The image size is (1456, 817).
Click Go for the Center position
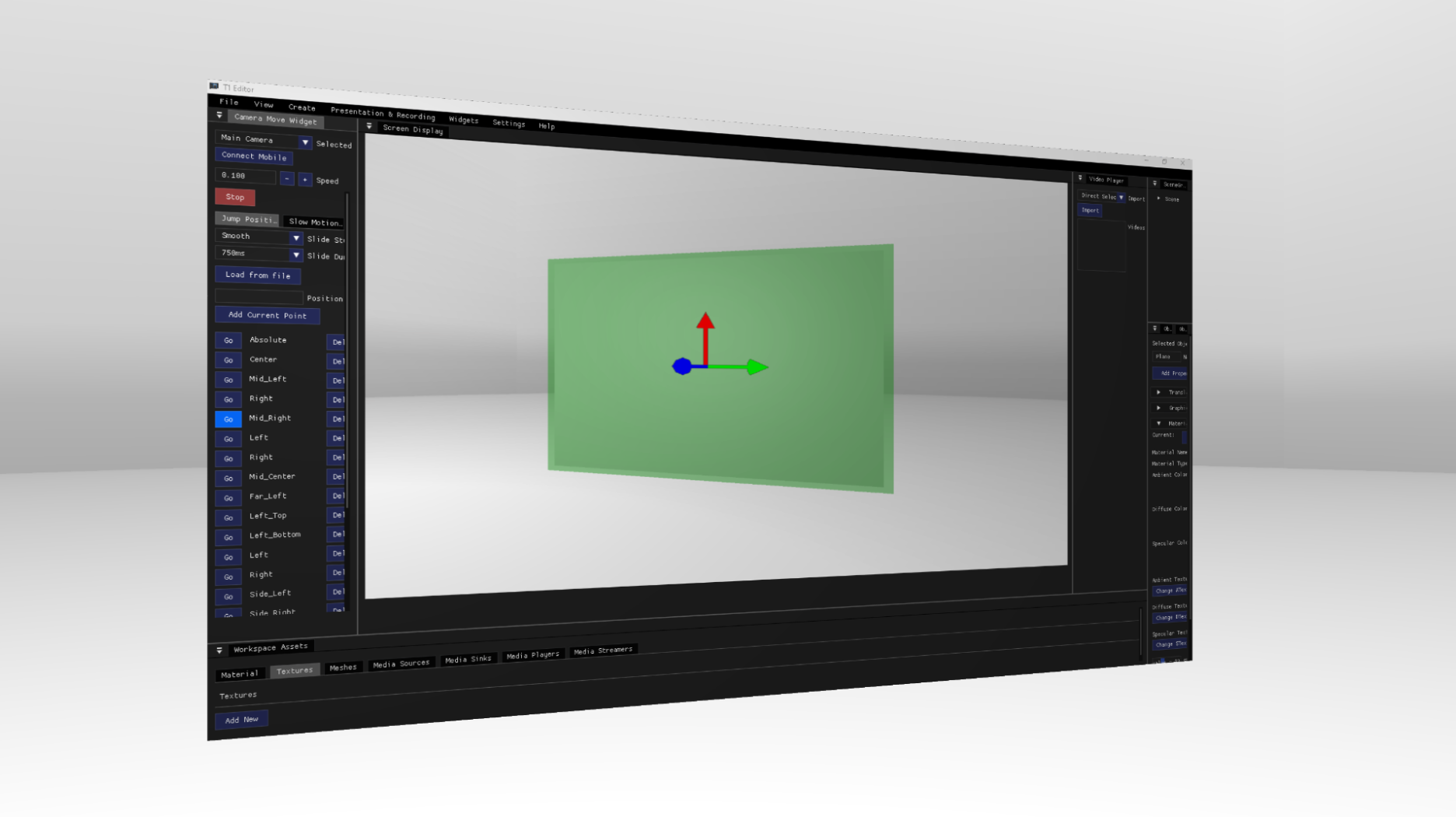[229, 360]
